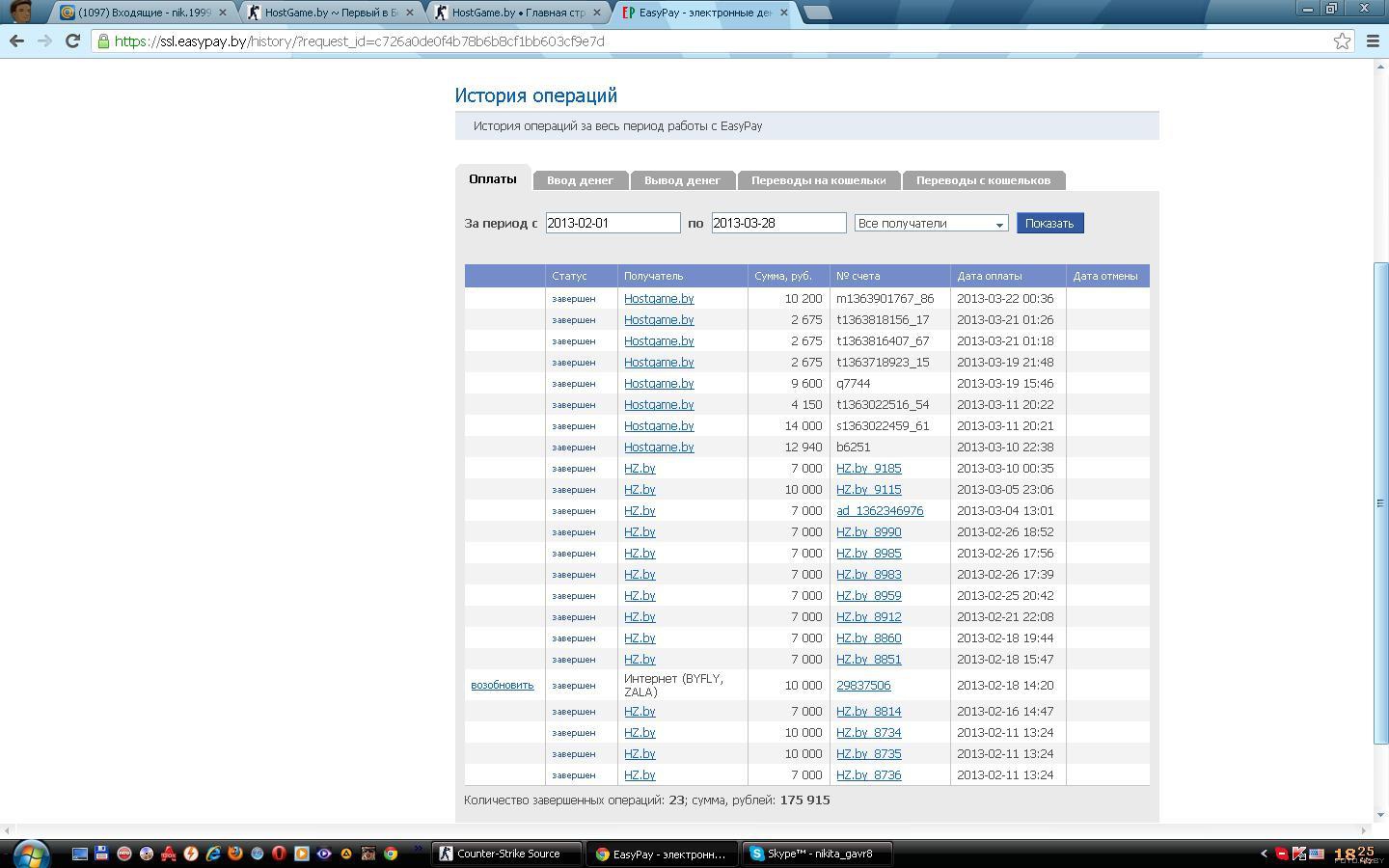This screenshot has width=1389, height=868.
Task: Click Hostgame.by link for 10 200 payment
Action: coord(659,298)
